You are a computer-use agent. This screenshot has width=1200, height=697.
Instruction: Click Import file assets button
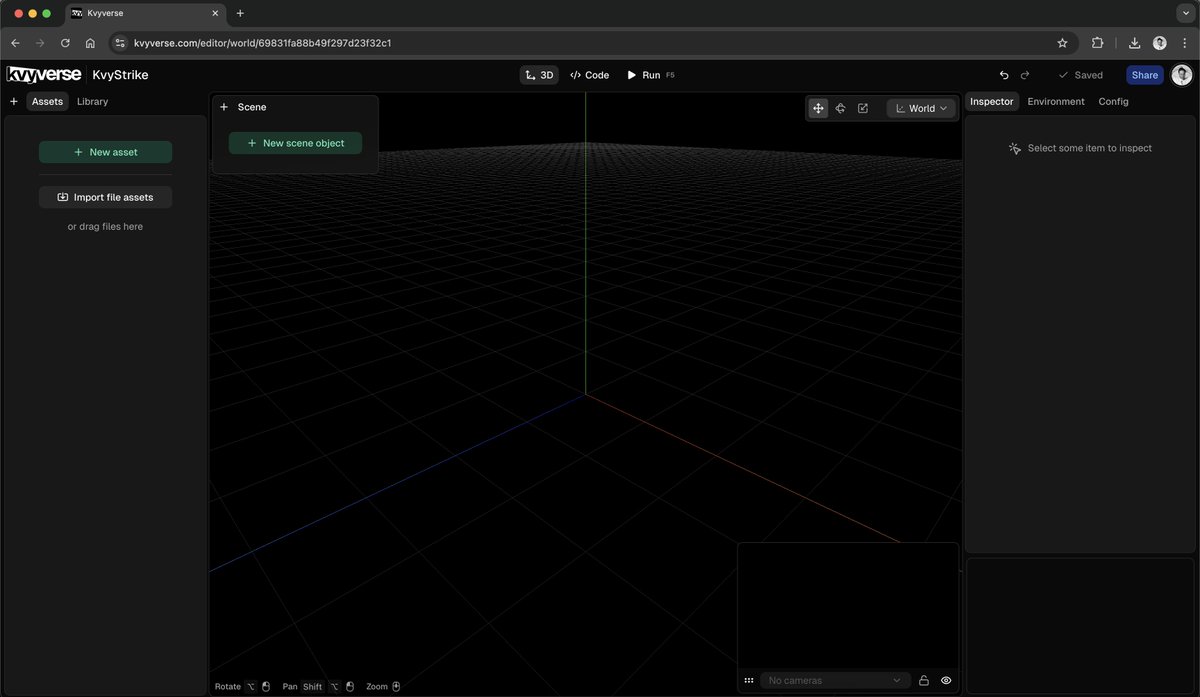105,197
